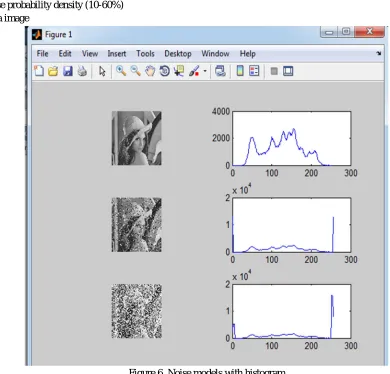Minimize the Figure 1 window

click(x=329, y=32)
